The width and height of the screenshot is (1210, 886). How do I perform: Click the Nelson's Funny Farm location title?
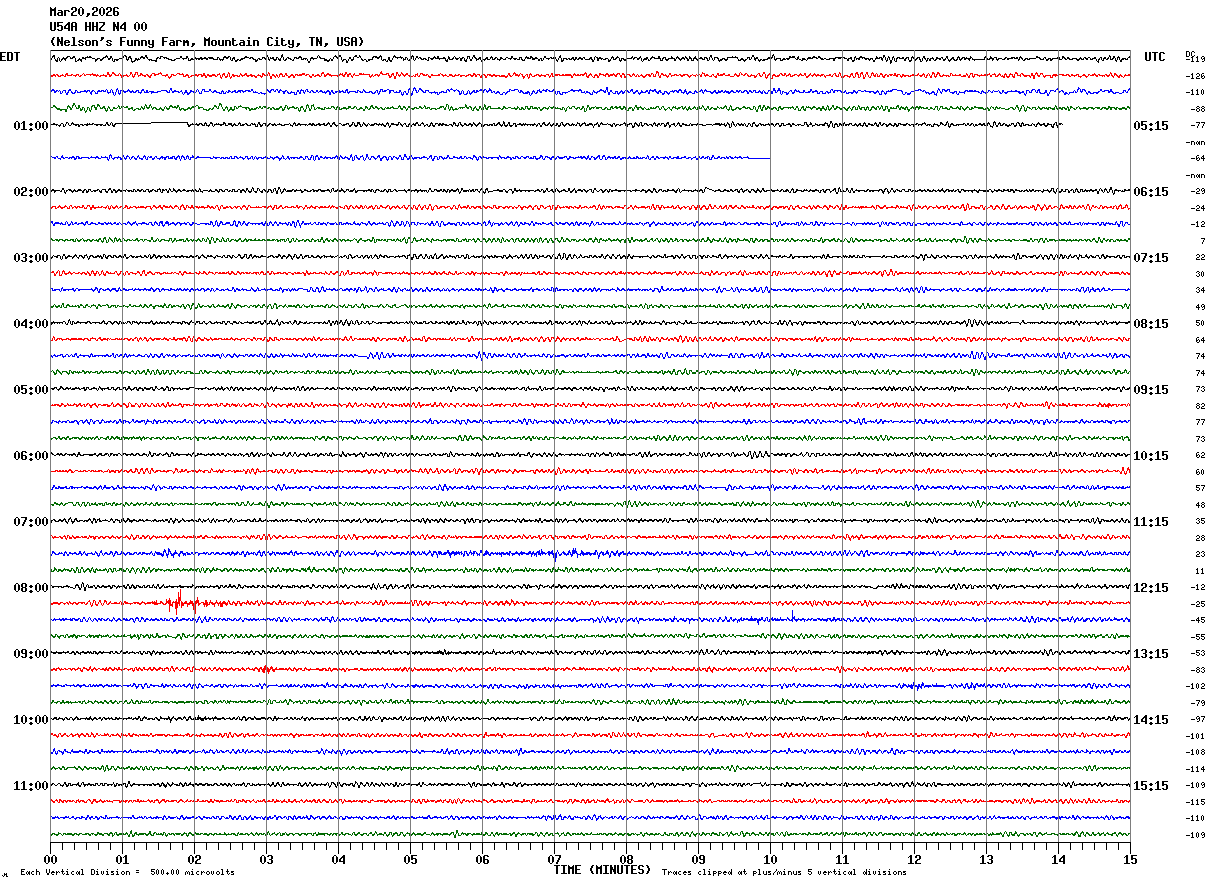[207, 42]
